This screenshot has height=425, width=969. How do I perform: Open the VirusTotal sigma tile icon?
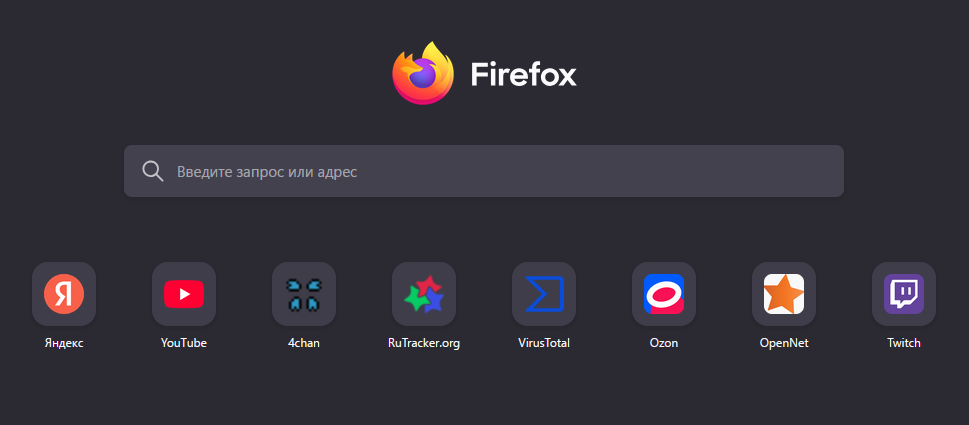(x=544, y=294)
